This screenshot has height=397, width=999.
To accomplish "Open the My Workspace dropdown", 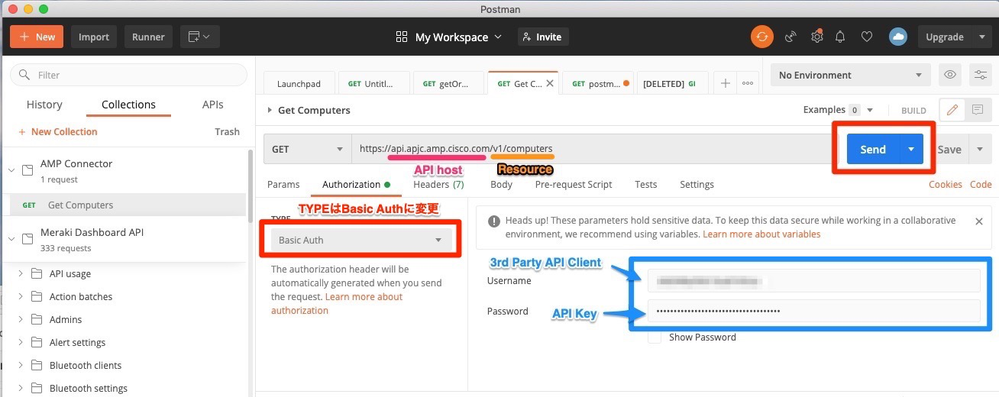I will 458,37.
